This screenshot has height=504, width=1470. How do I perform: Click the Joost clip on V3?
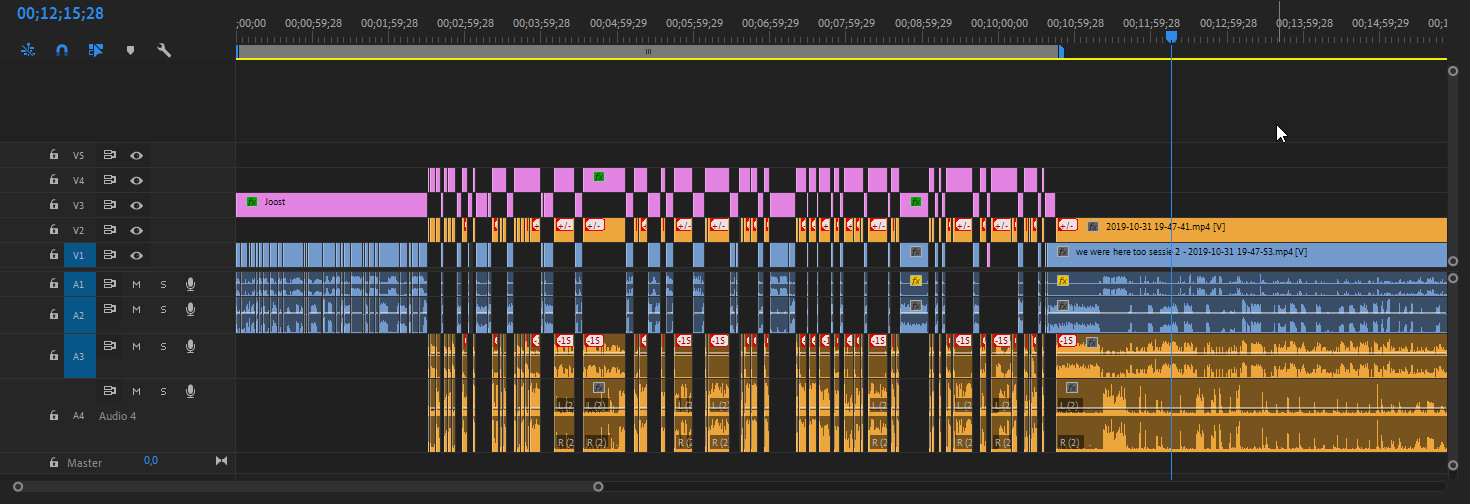point(330,202)
